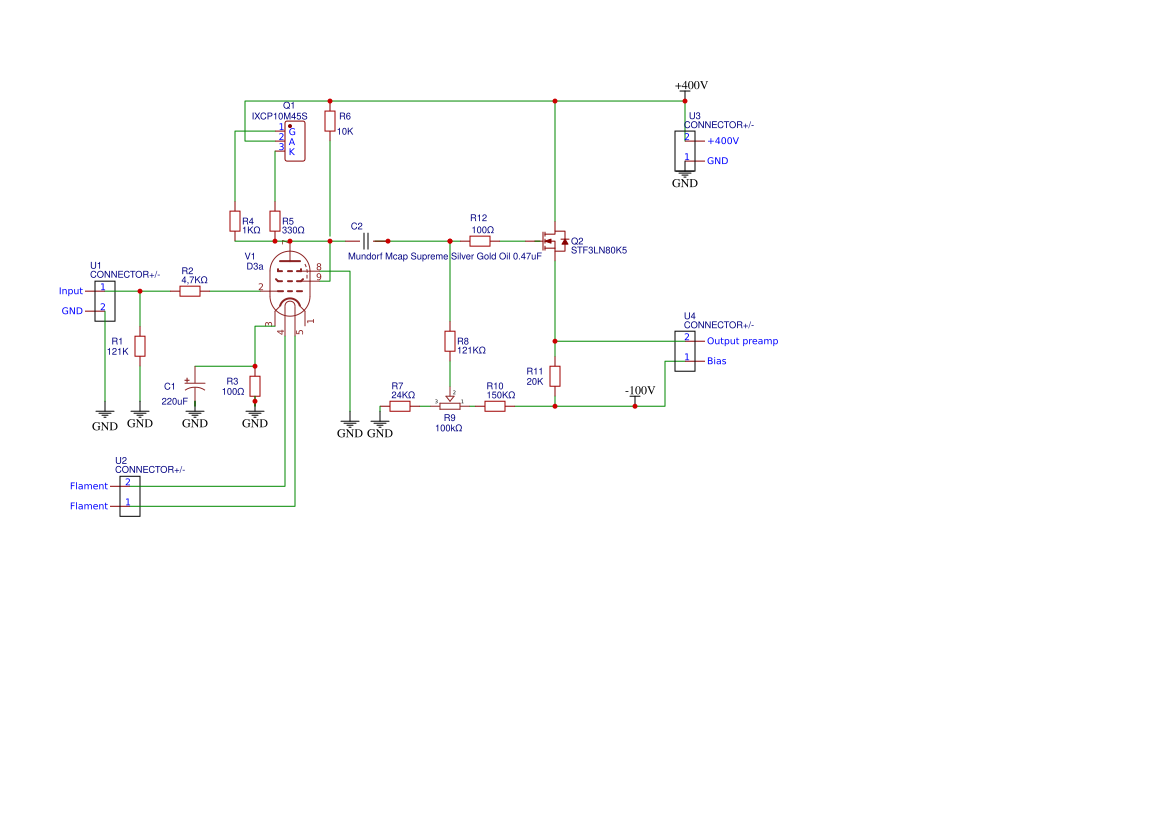Select the U4 output connector box
This screenshot has height=828, width=1169.
pyautogui.click(x=685, y=351)
